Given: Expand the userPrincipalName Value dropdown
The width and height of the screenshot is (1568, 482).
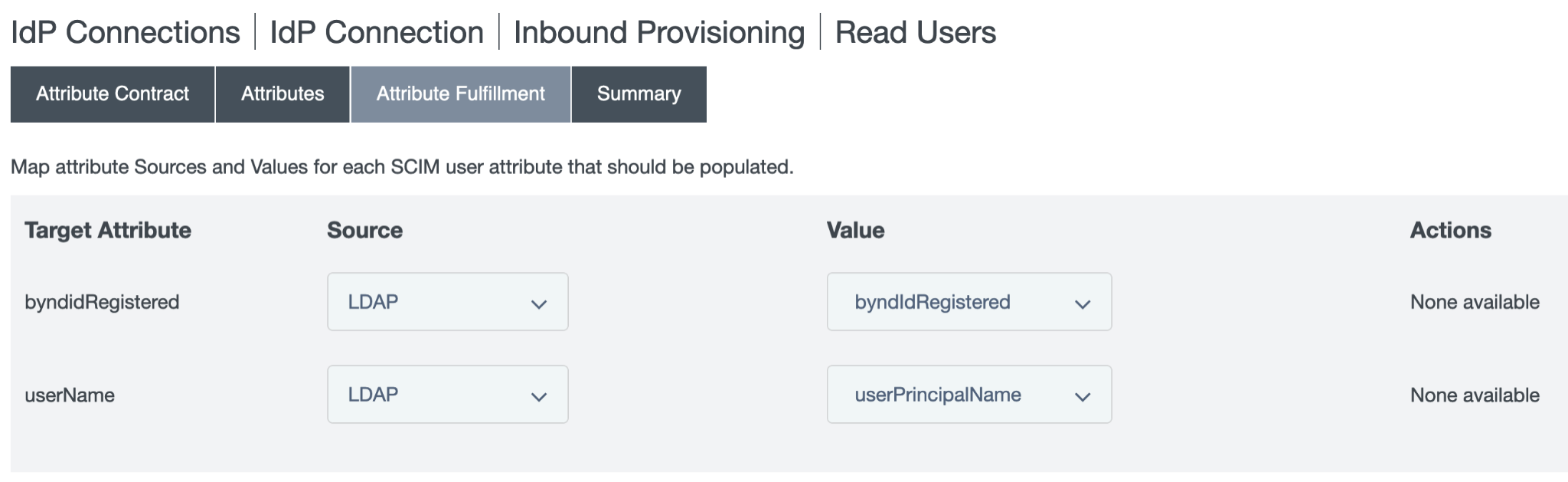Looking at the screenshot, I should pyautogui.click(x=969, y=395).
